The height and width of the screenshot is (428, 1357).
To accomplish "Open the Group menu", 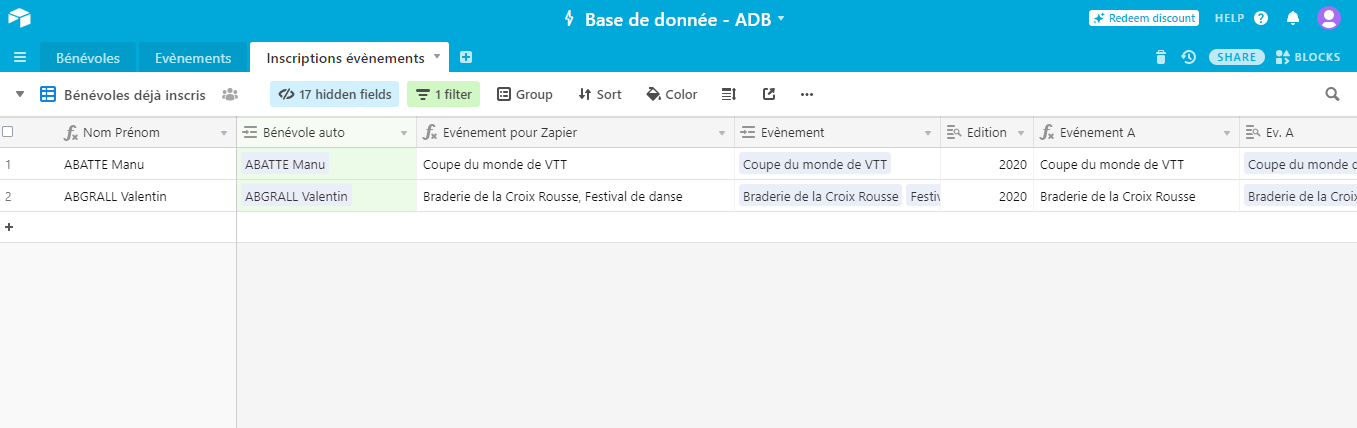I will tap(525, 94).
